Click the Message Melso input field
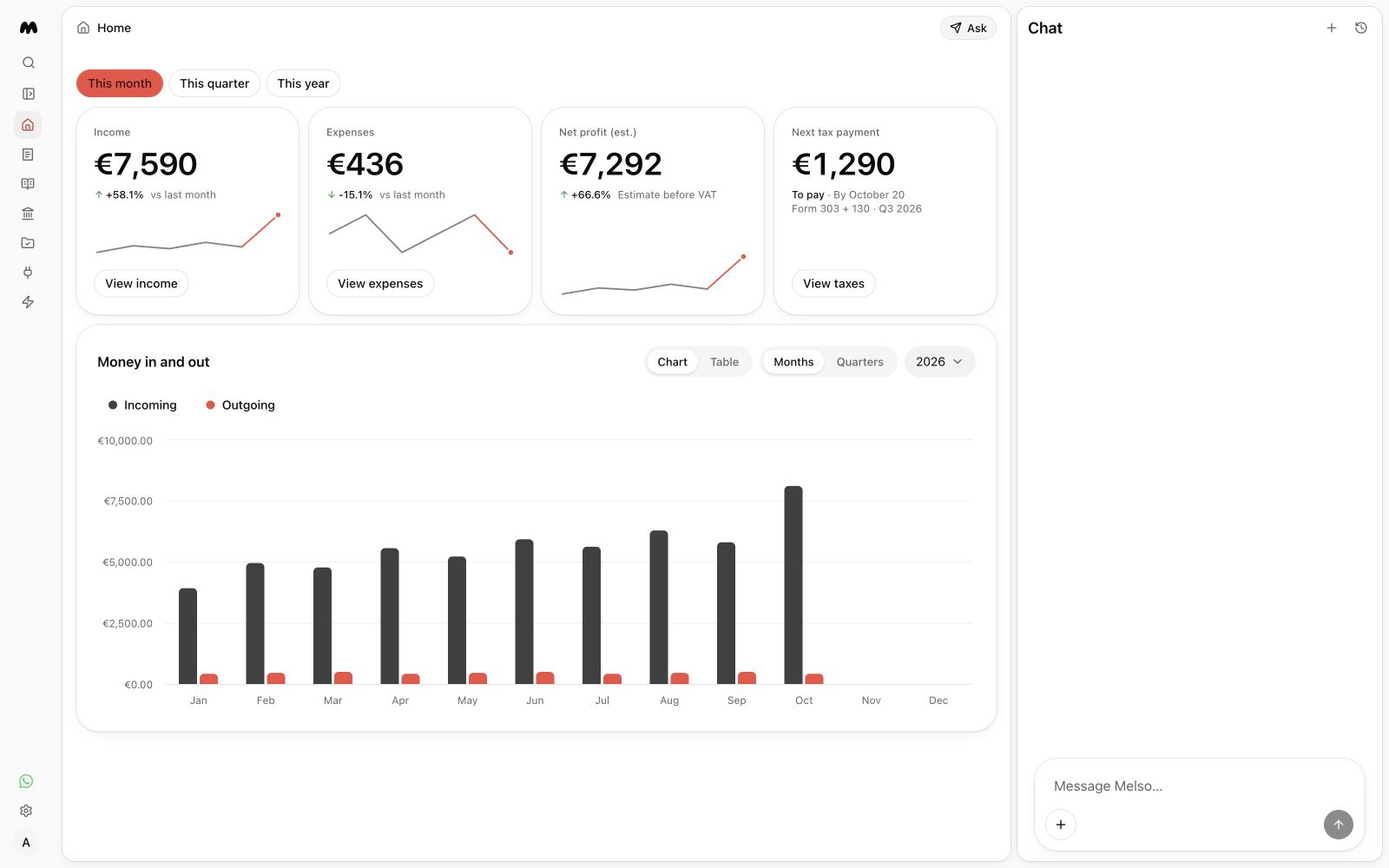1389x868 pixels. 1198,786
